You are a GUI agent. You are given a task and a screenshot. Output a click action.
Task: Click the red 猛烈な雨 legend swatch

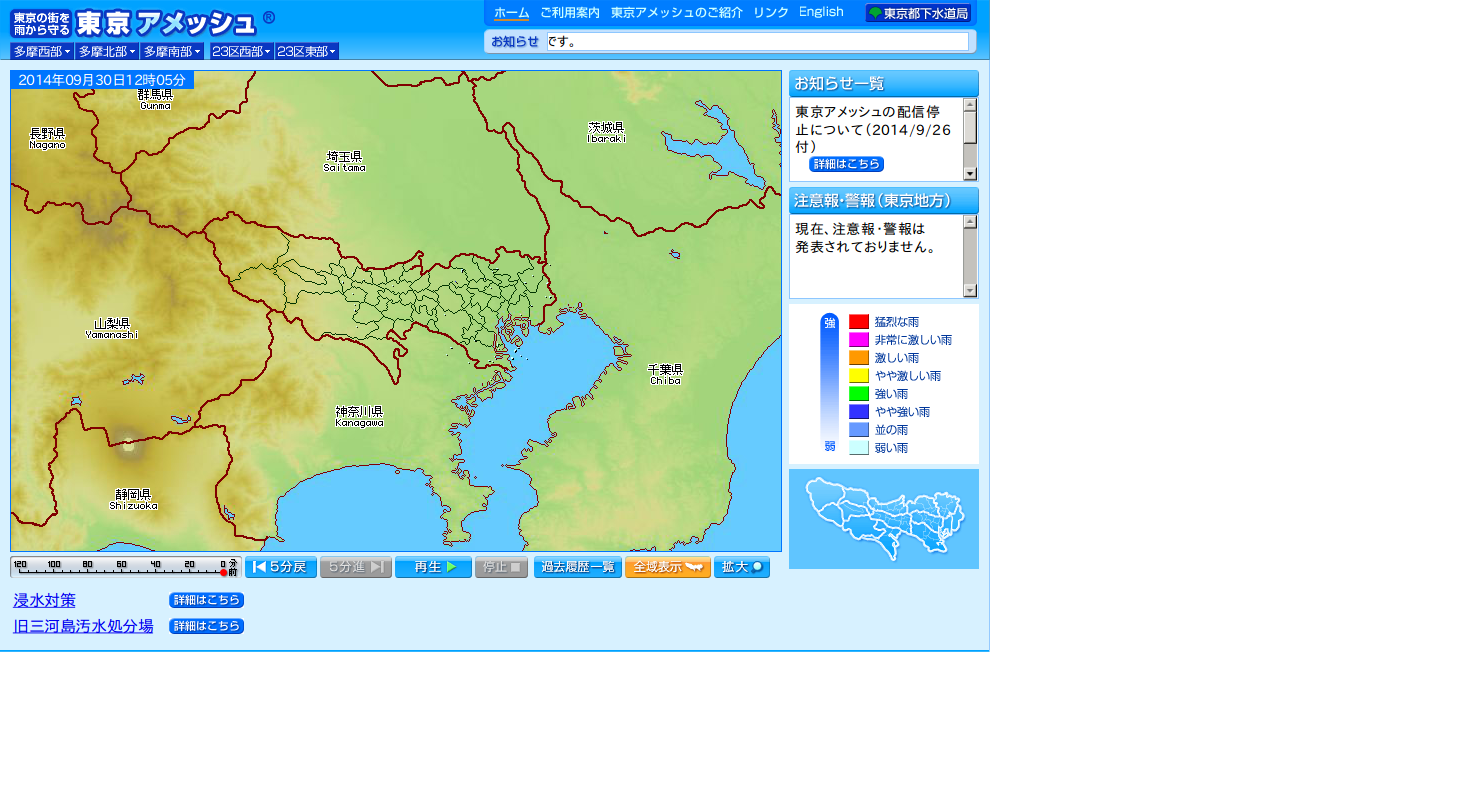tap(859, 322)
